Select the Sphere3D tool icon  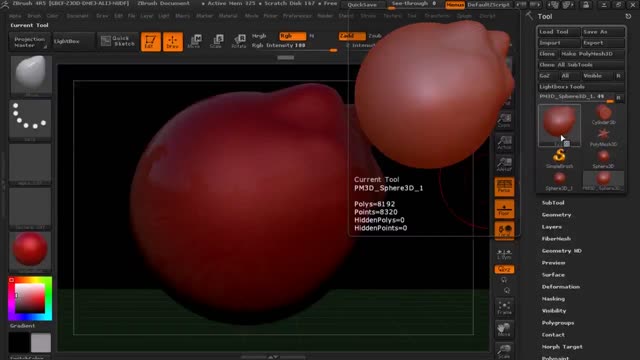pyautogui.click(x=603, y=159)
